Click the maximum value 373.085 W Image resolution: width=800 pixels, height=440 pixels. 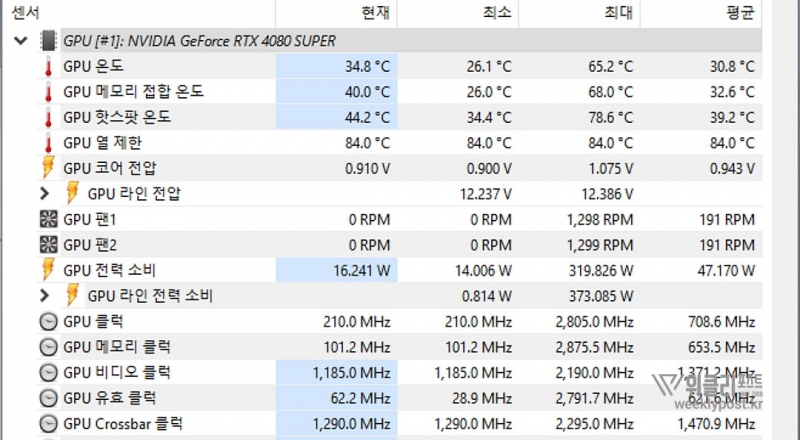click(x=601, y=296)
